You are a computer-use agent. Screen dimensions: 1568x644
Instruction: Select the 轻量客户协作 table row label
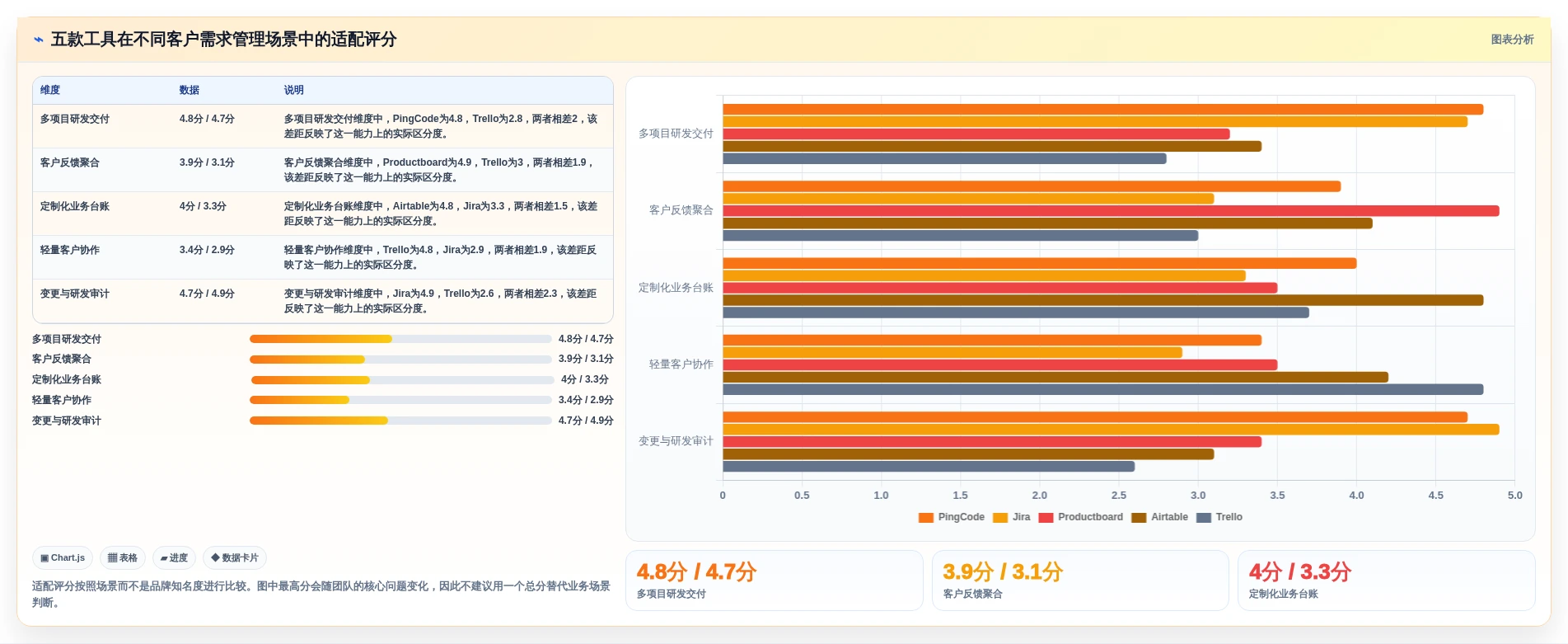click(70, 251)
